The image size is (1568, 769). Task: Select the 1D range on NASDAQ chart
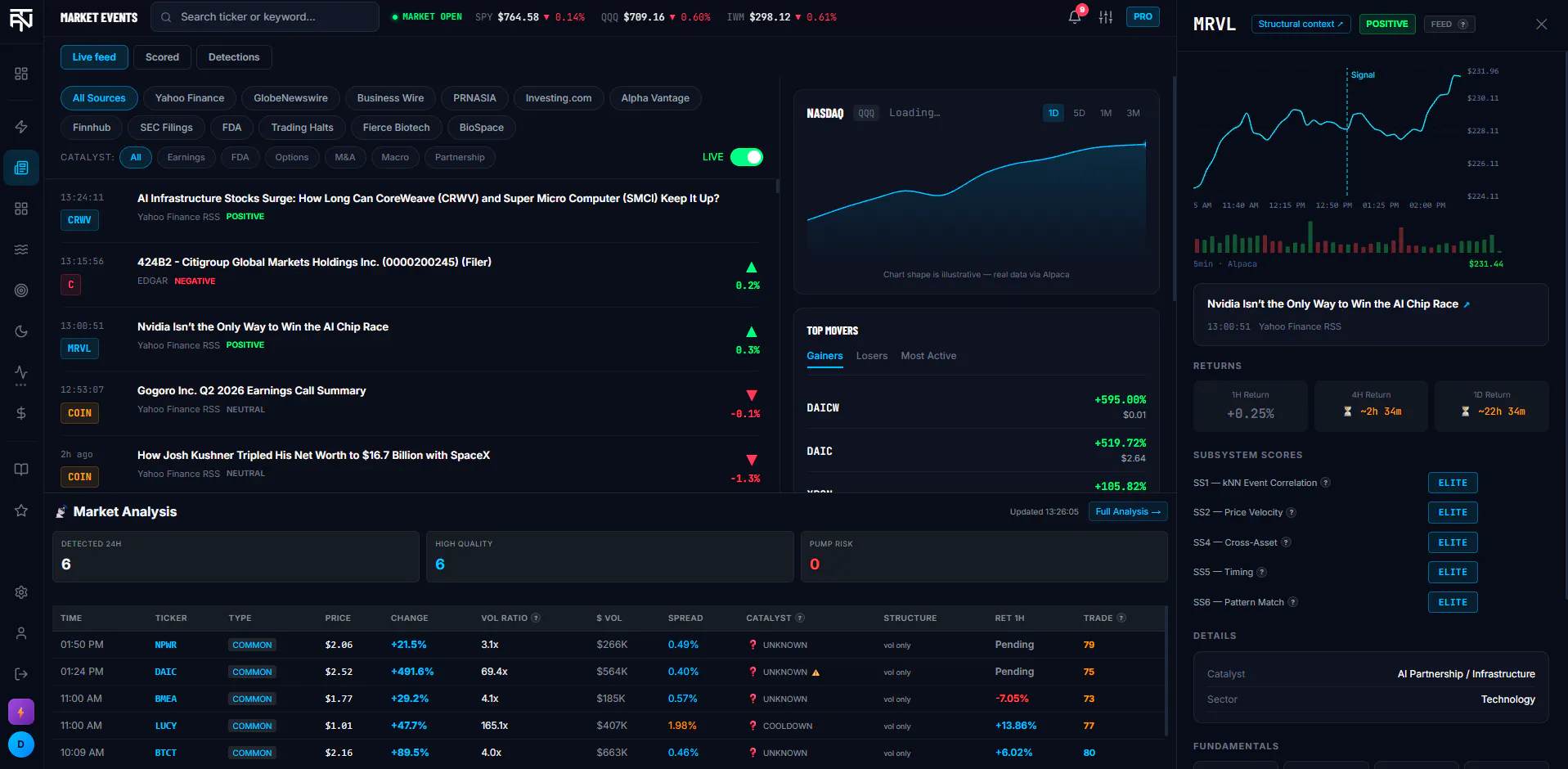[x=1054, y=113]
